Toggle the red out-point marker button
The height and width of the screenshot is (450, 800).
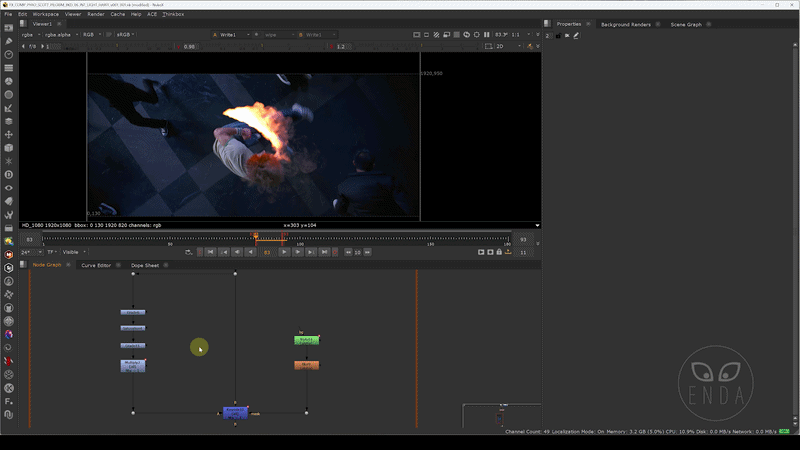click(335, 252)
